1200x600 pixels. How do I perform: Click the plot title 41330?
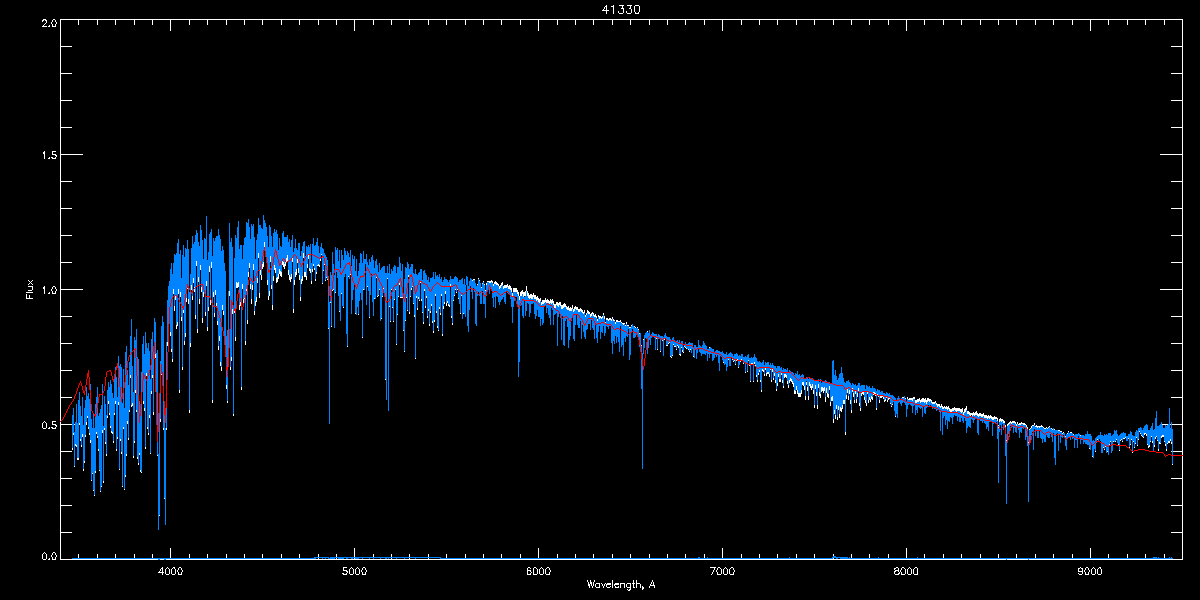(x=621, y=9)
